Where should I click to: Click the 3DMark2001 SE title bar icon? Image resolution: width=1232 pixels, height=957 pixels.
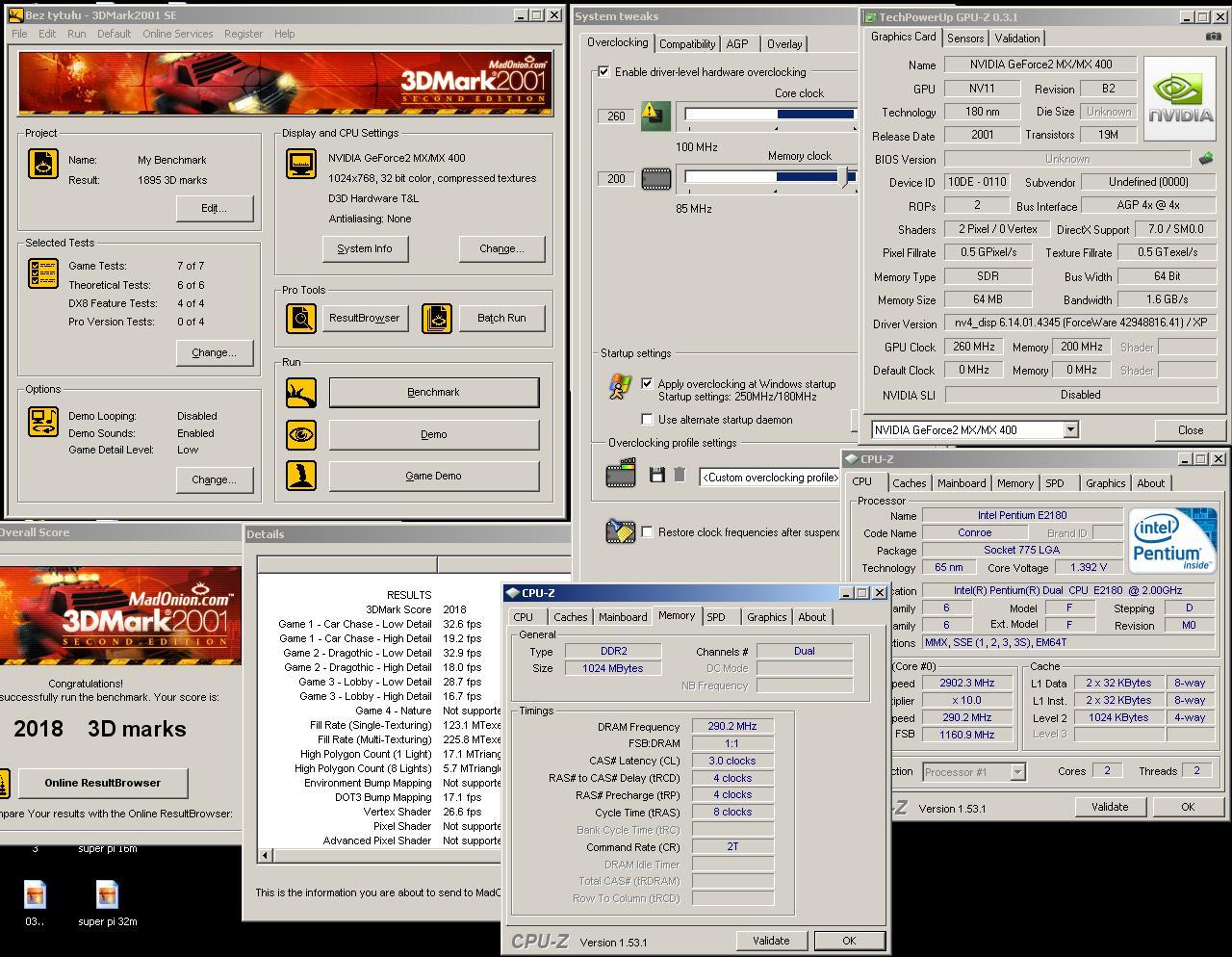(14, 15)
